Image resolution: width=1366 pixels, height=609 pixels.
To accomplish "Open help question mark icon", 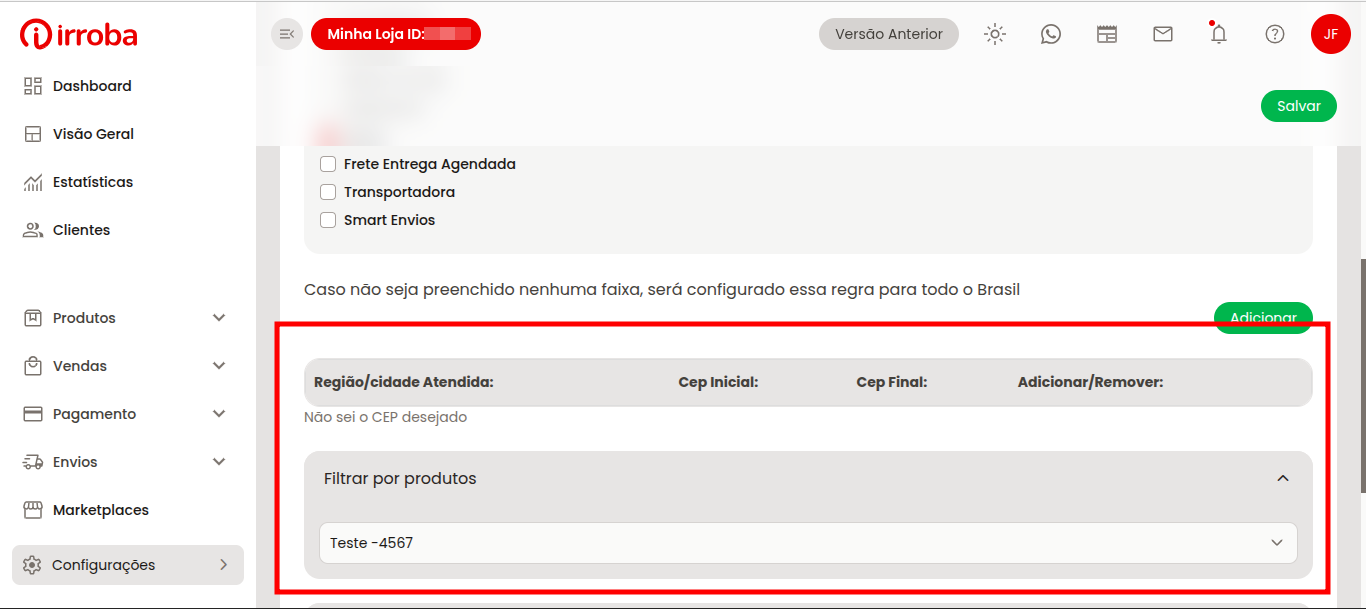I will click(1274, 34).
